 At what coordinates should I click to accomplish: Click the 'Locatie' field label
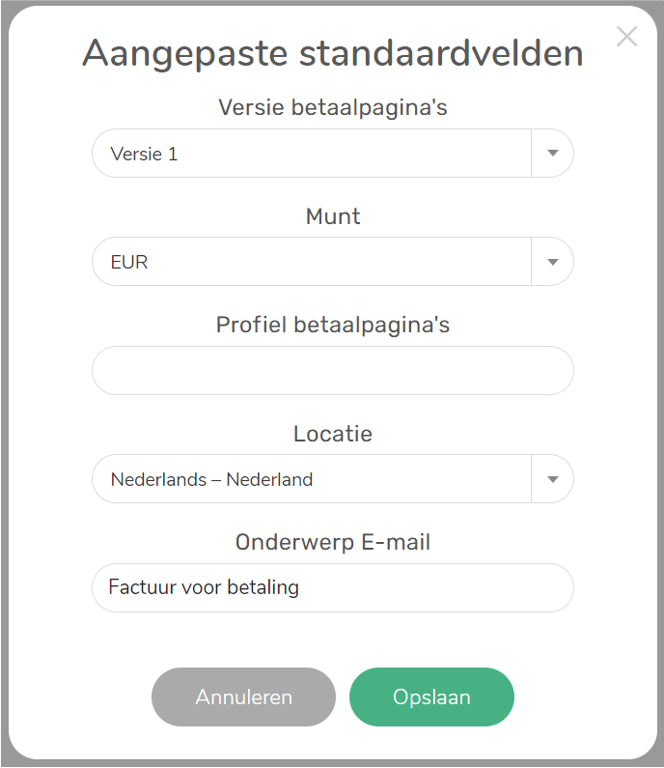(332, 434)
